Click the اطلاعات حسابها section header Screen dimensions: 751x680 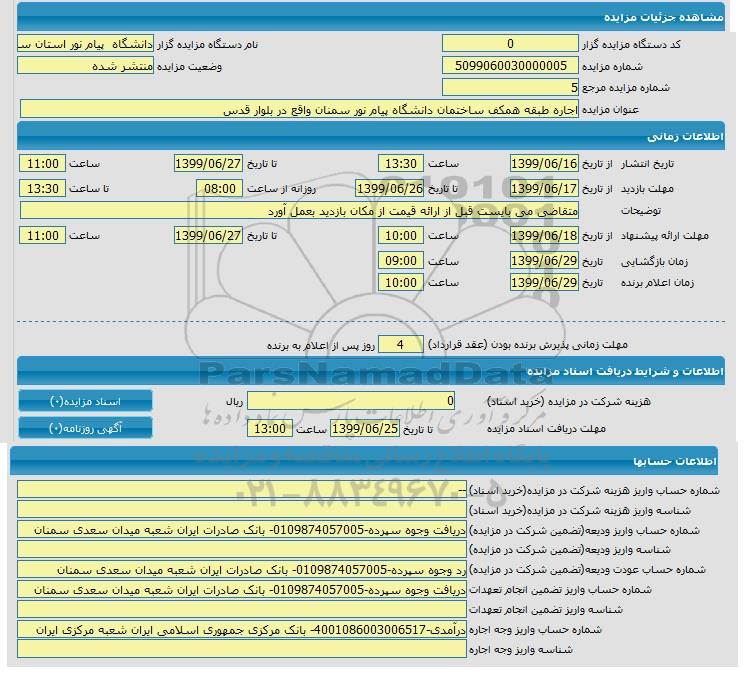(x=364, y=461)
